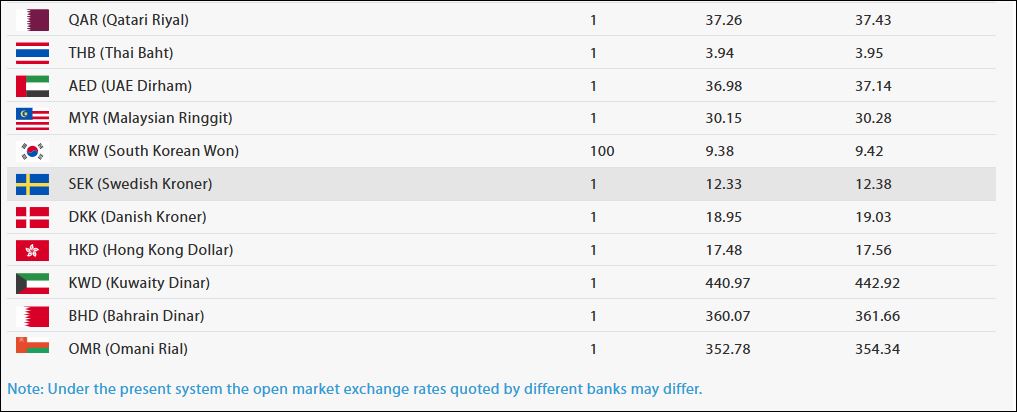The width and height of the screenshot is (1017, 412).
Task: Click the open market exchange rates note
Action: [x=355, y=388]
